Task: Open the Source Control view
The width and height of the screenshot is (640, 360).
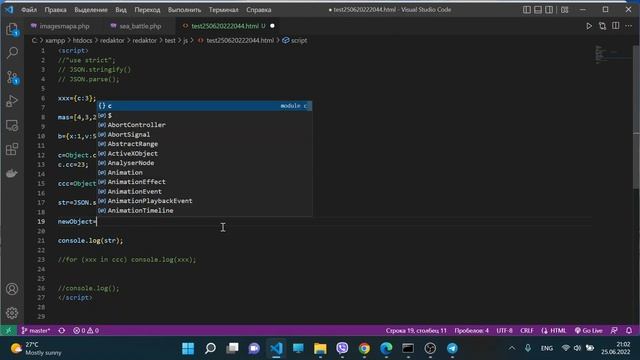Action: pos(12,77)
